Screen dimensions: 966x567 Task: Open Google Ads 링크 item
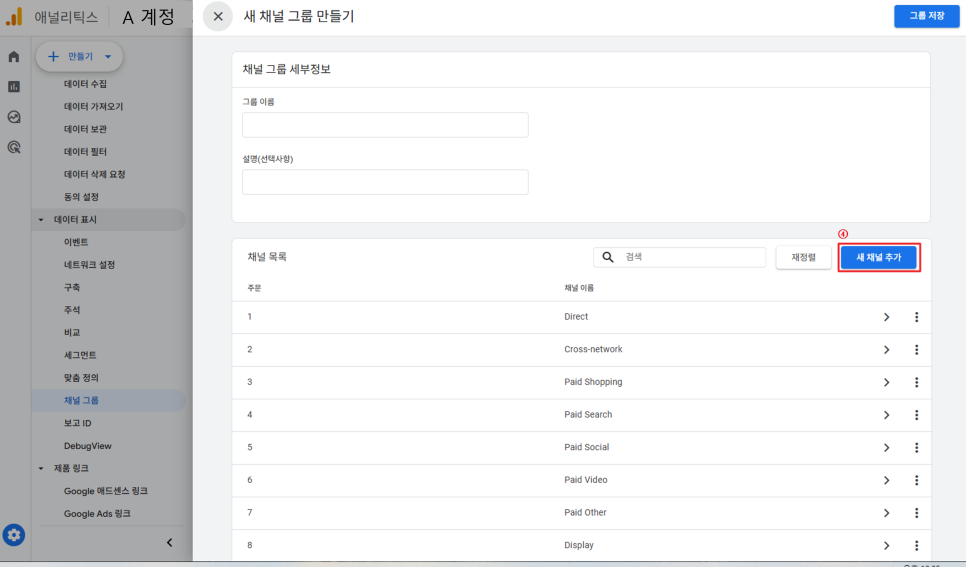tap(97, 513)
